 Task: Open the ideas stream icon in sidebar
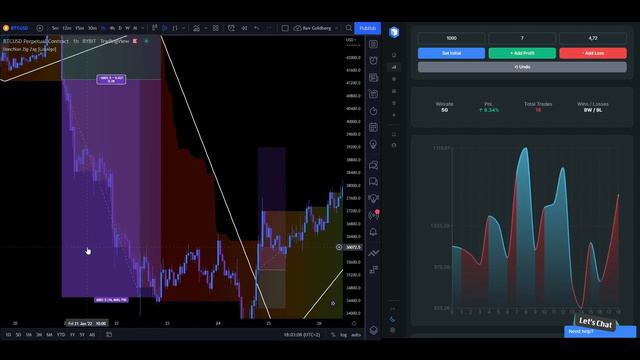[x=373, y=198]
